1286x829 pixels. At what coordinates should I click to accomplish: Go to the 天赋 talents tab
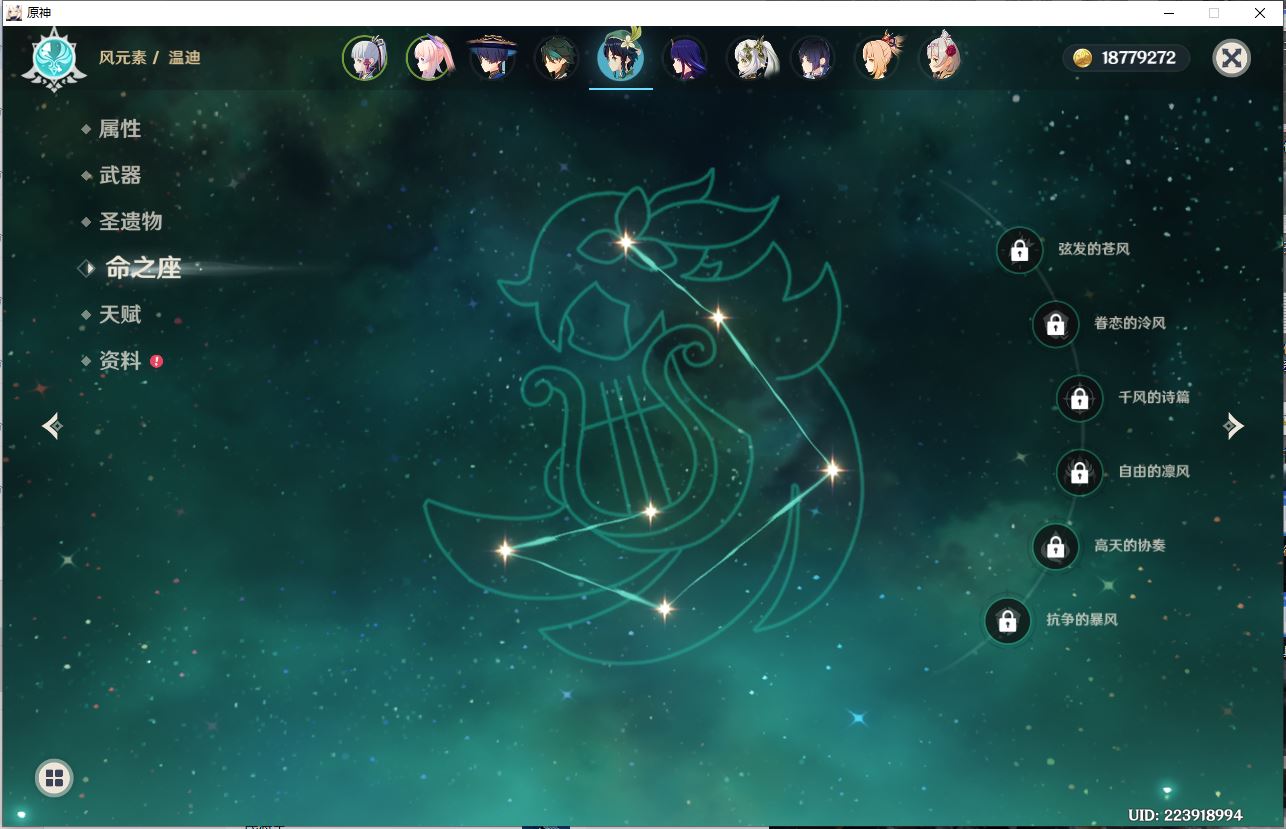119,314
